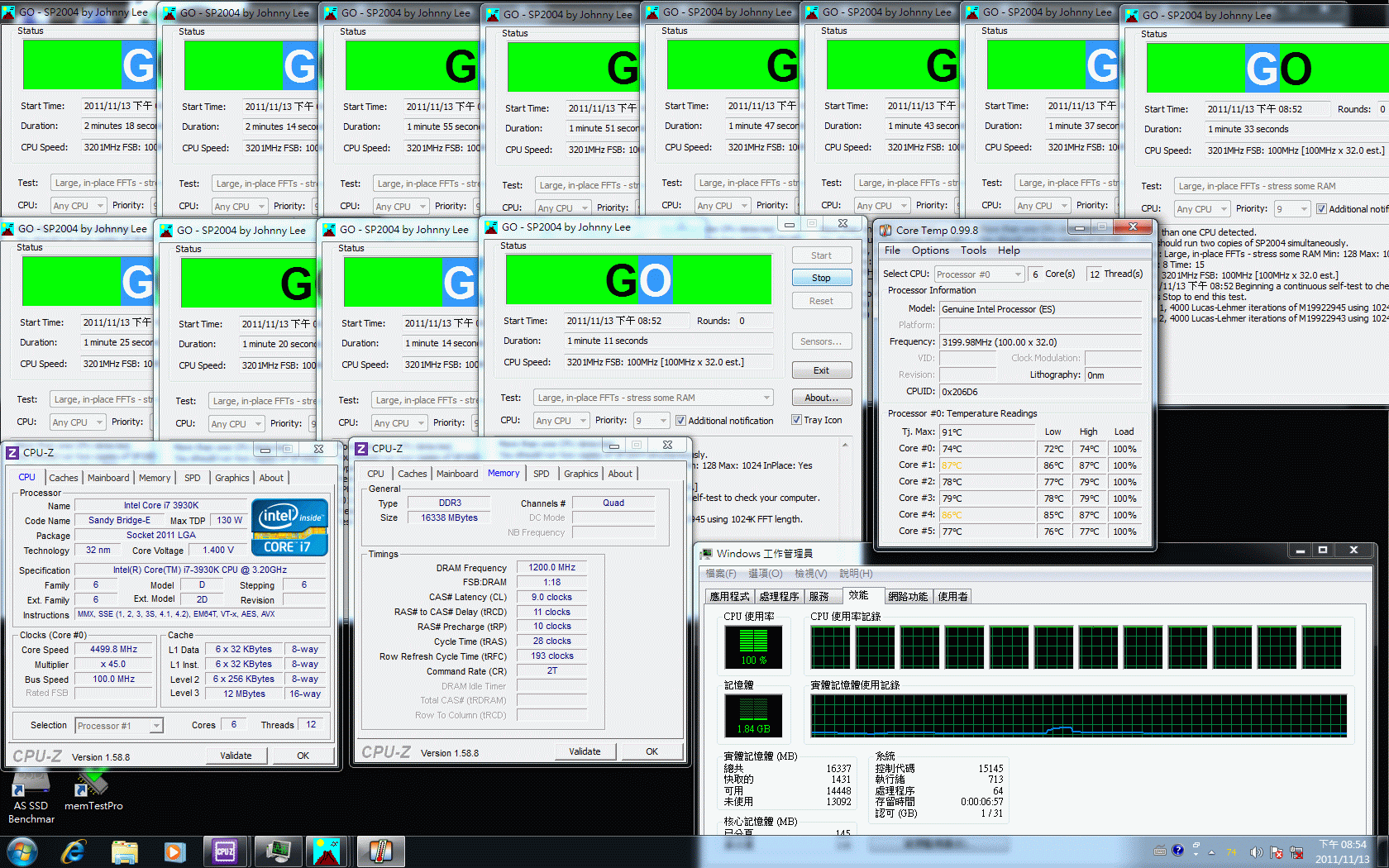
Task: Open Any CPU dropdown in 1 minute 33 seconds SP2004
Action: 1202,209
